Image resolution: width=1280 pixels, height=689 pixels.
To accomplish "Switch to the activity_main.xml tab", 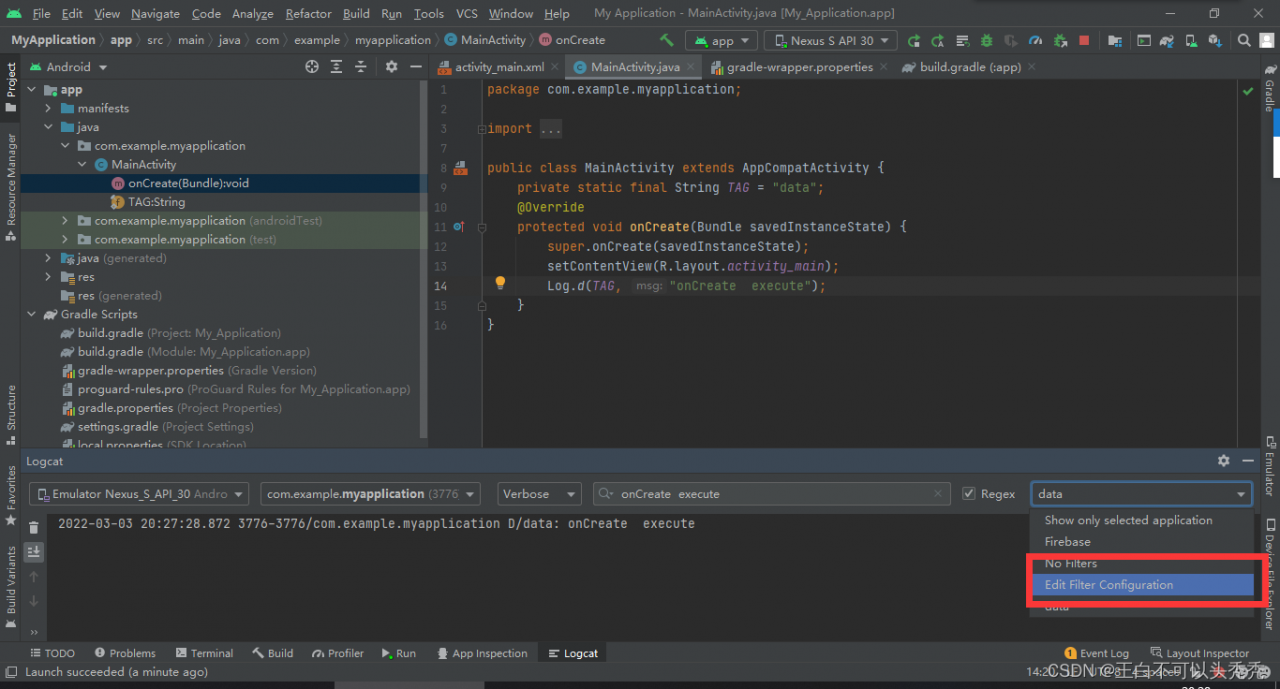I will tap(498, 67).
